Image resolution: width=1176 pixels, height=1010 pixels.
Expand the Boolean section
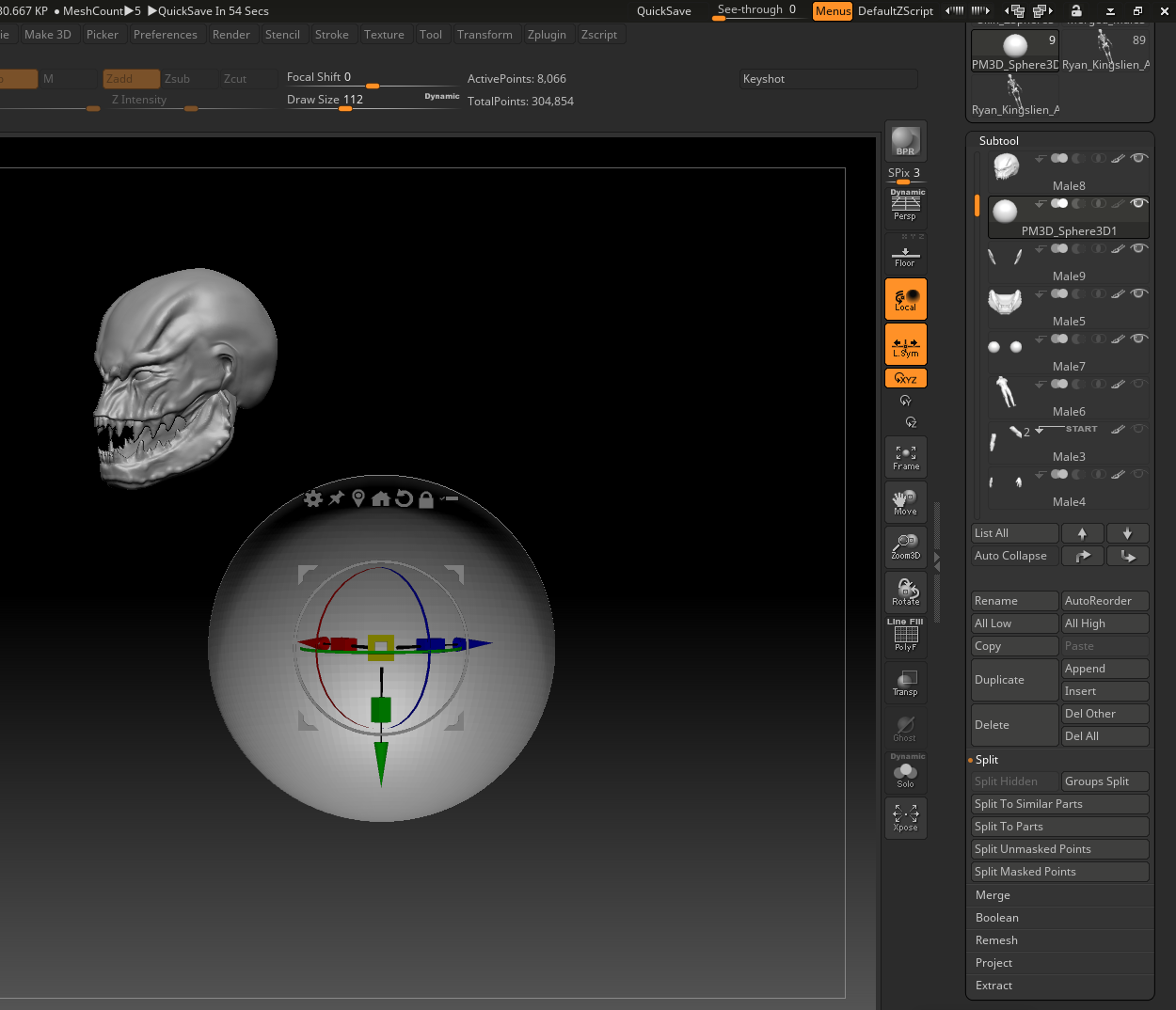(996, 918)
